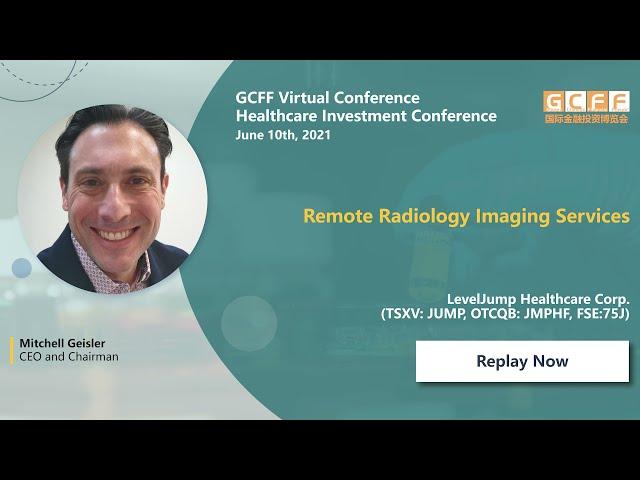The image size is (640, 480).
Task: Click the Healthcare Investment Conference line
Action: [366, 116]
